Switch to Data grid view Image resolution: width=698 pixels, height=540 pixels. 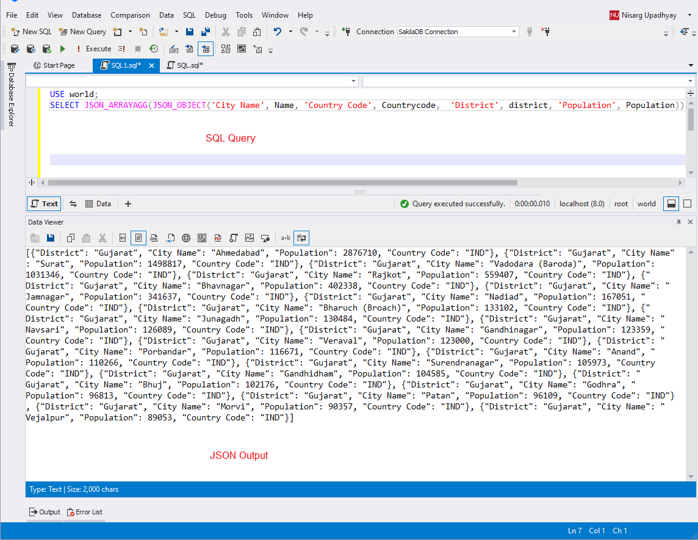pos(98,204)
